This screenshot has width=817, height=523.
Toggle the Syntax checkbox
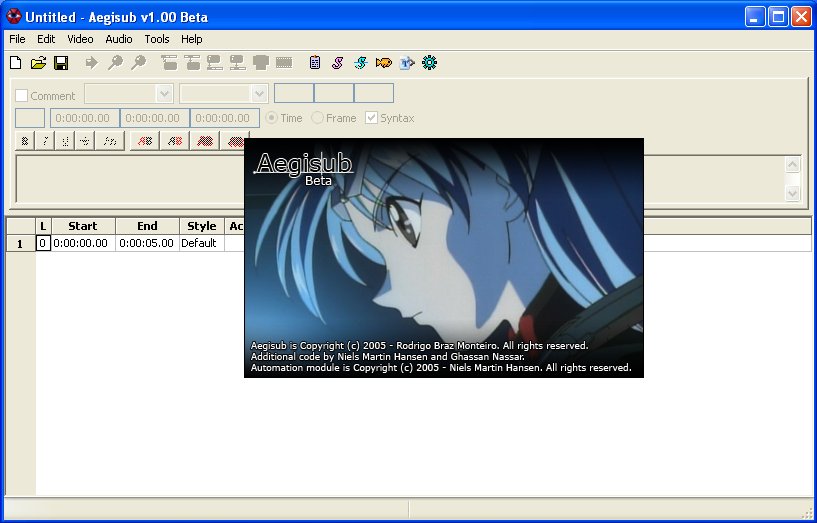pyautogui.click(x=372, y=118)
